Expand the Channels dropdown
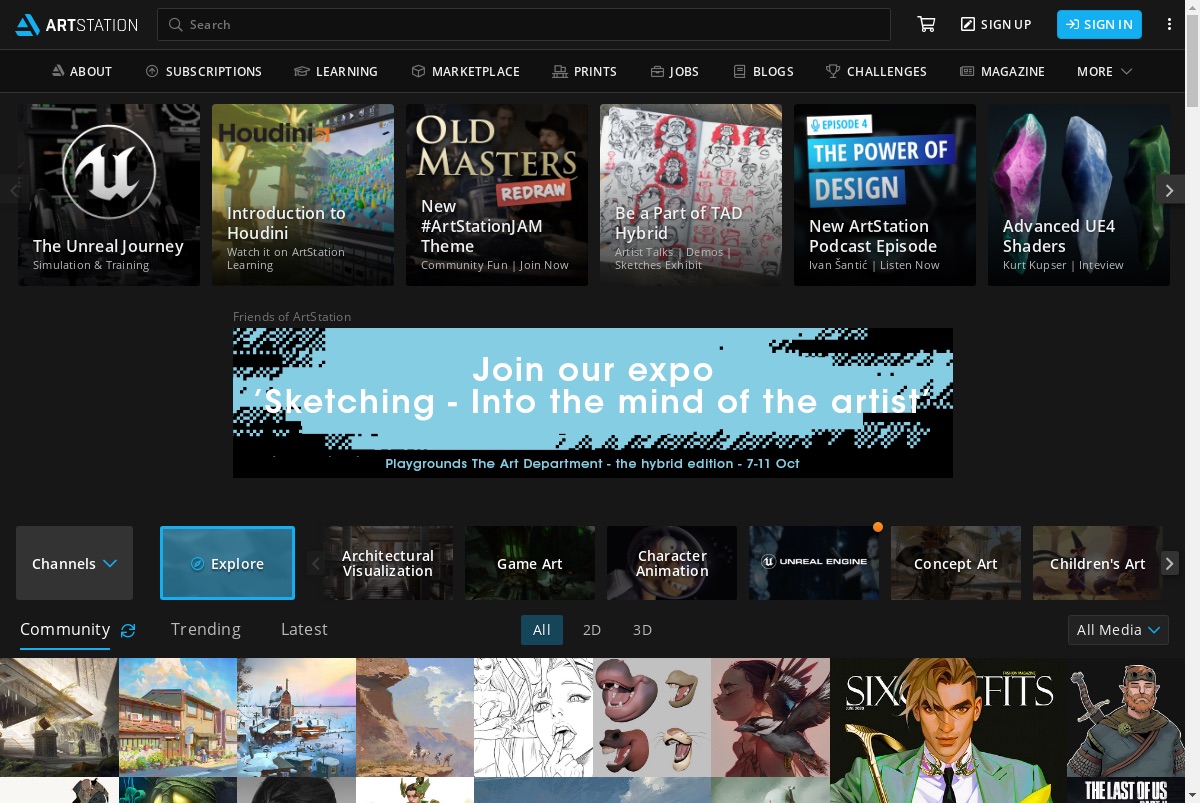The width and height of the screenshot is (1200, 803). point(74,563)
